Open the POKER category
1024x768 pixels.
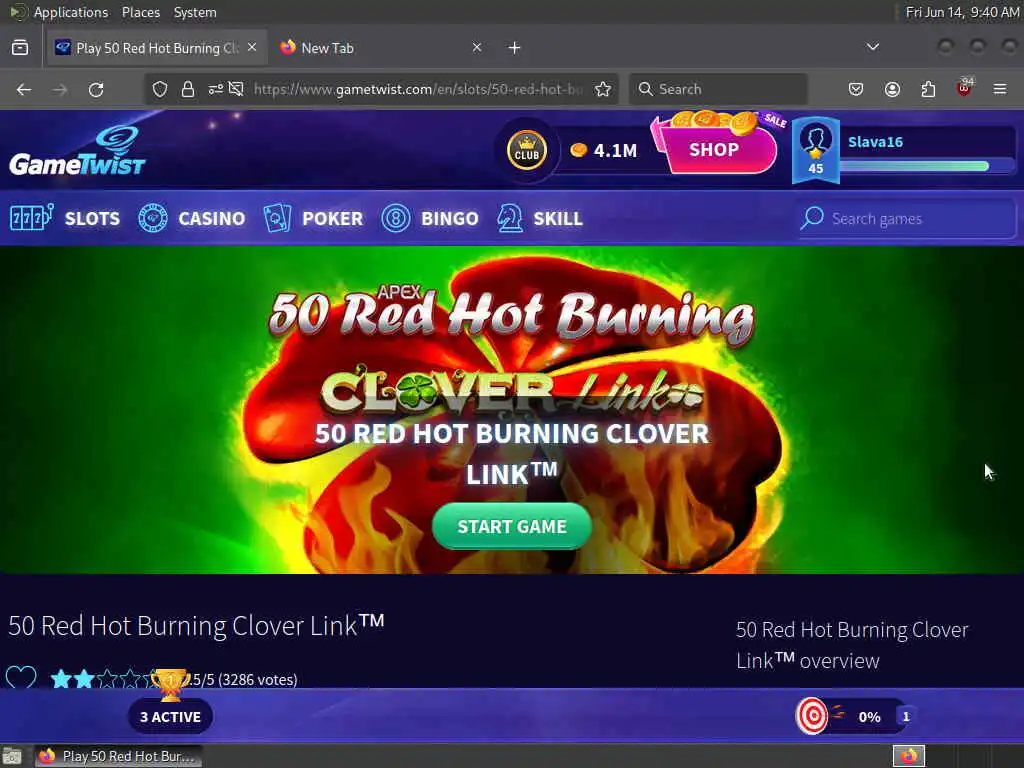(x=313, y=218)
